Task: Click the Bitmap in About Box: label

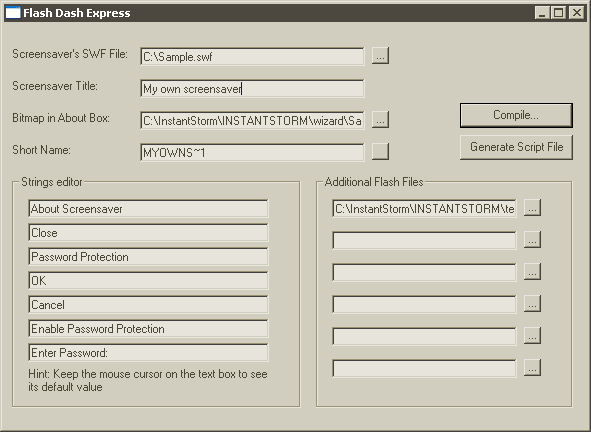Action: point(61,118)
